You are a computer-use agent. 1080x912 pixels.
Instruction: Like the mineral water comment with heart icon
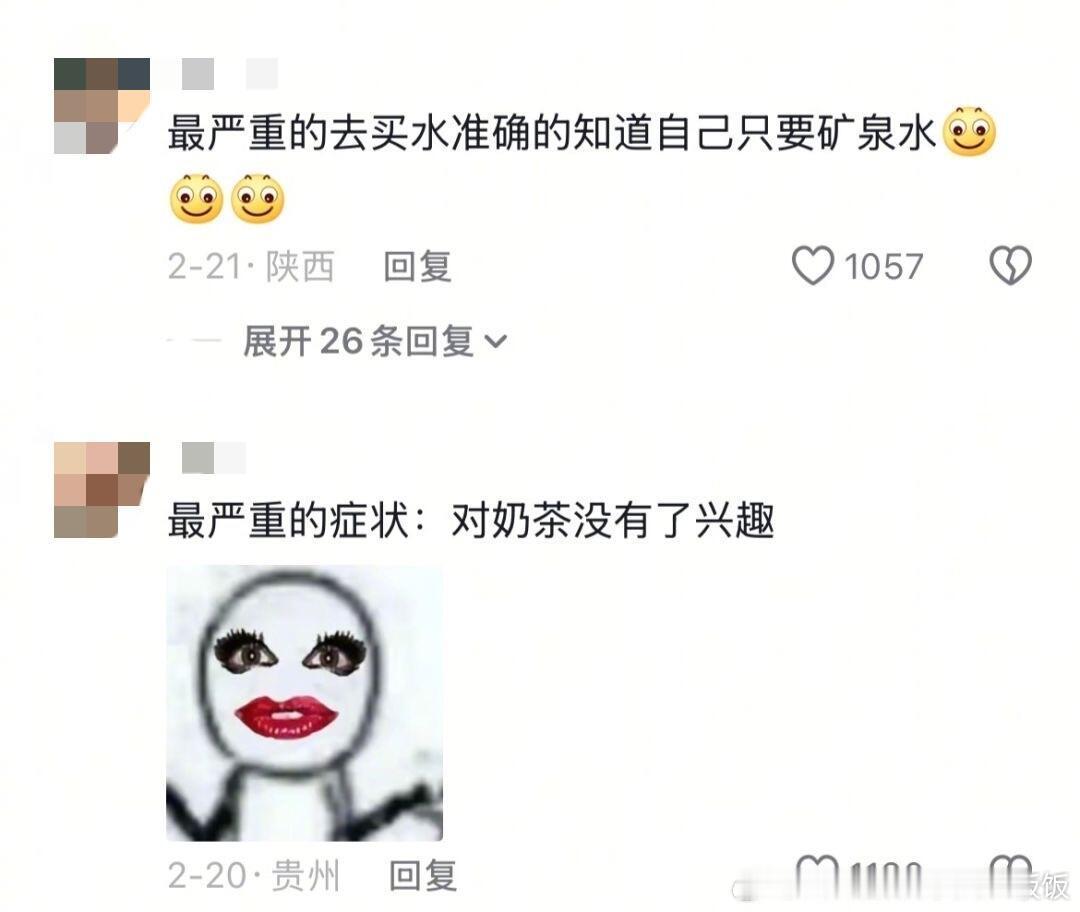(x=813, y=265)
